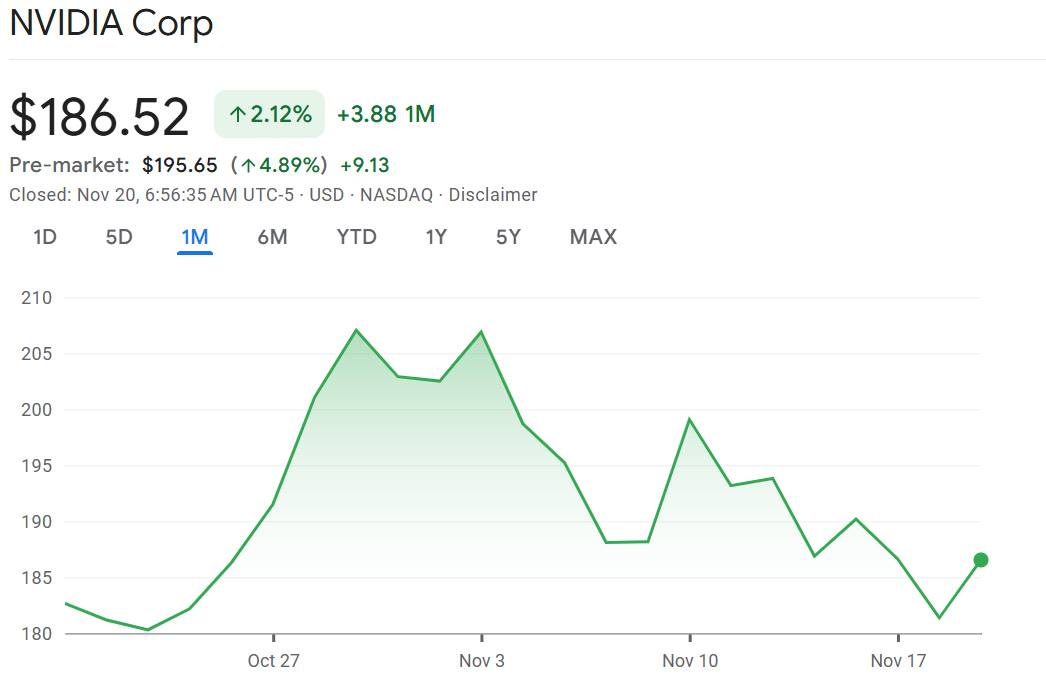Switch to the 1D chart view
The width and height of the screenshot is (1046, 685).
(44, 237)
